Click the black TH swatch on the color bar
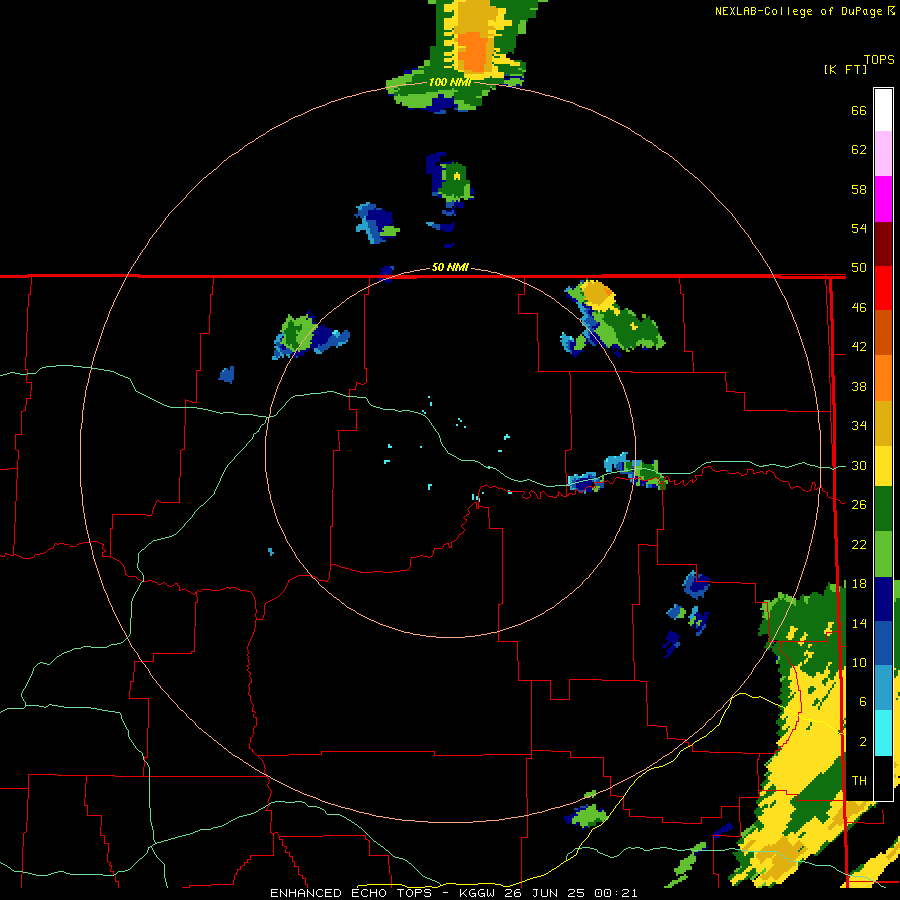The height and width of the screenshot is (900, 900). click(x=883, y=778)
